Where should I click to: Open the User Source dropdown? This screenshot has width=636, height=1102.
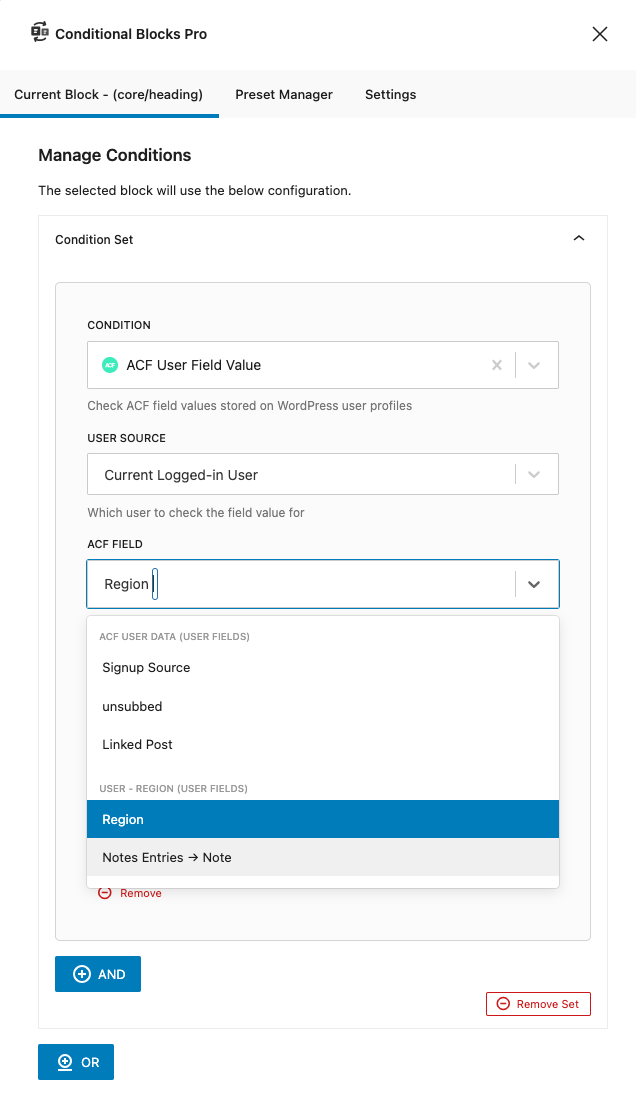534,473
